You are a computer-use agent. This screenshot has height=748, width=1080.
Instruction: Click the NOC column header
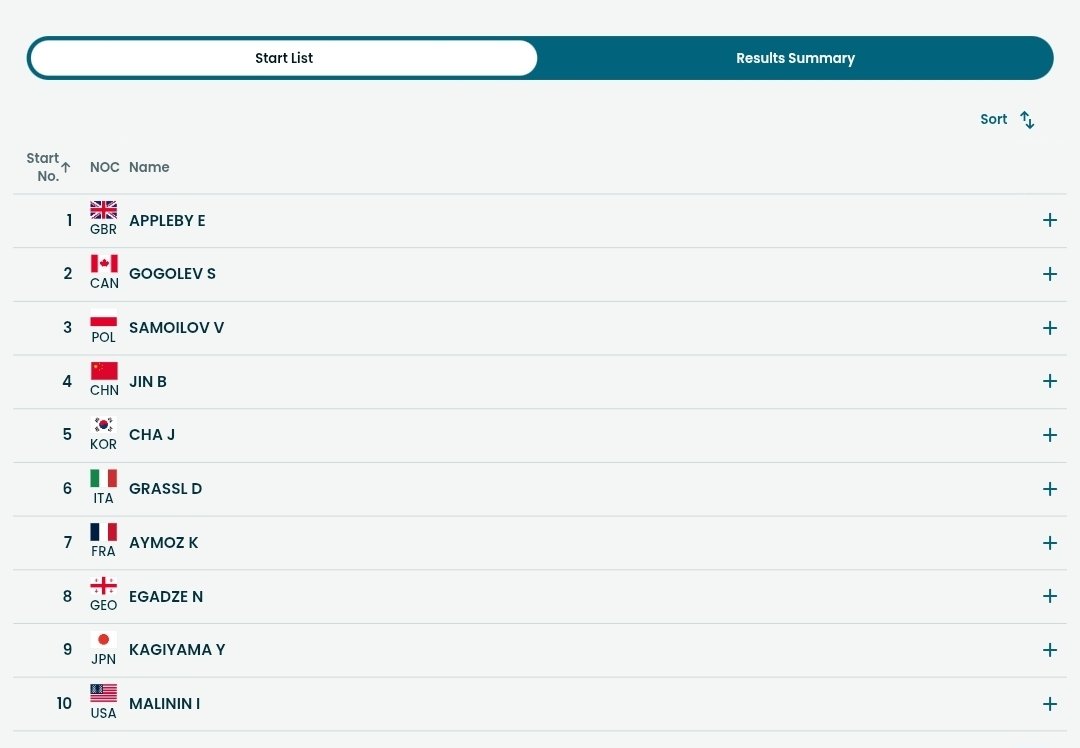tap(105, 167)
